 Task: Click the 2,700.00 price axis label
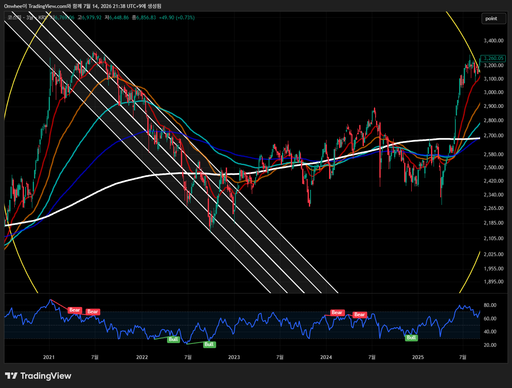click(493, 136)
